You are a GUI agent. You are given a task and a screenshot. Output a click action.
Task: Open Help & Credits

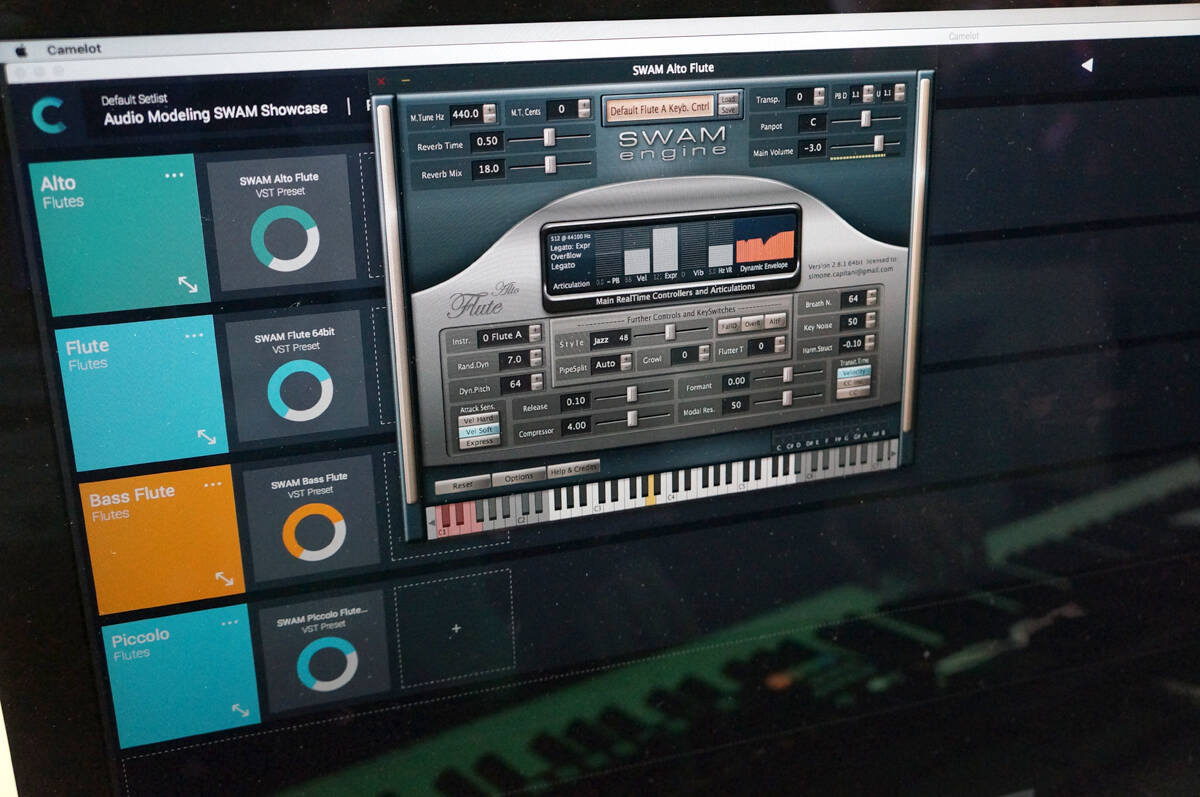(574, 468)
